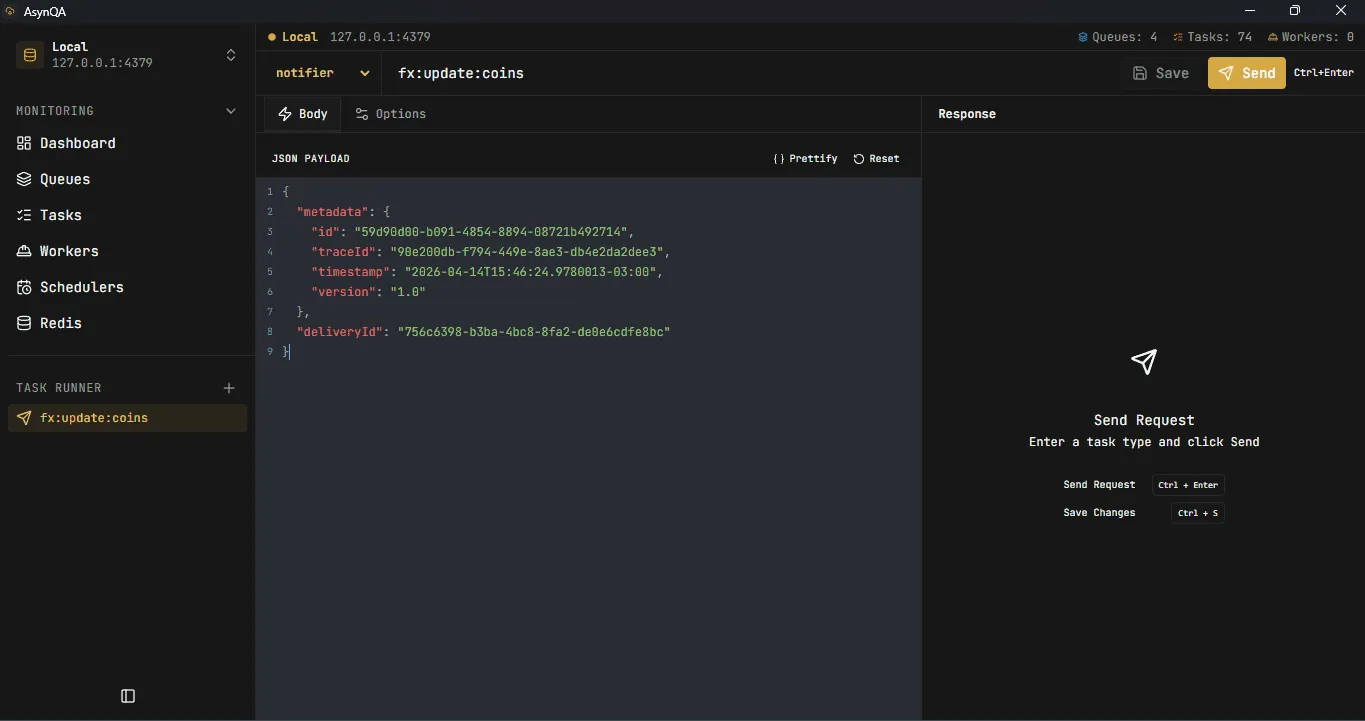The height and width of the screenshot is (721, 1365).
Task: Click the Workers: 0 status counter
Action: click(1310, 37)
